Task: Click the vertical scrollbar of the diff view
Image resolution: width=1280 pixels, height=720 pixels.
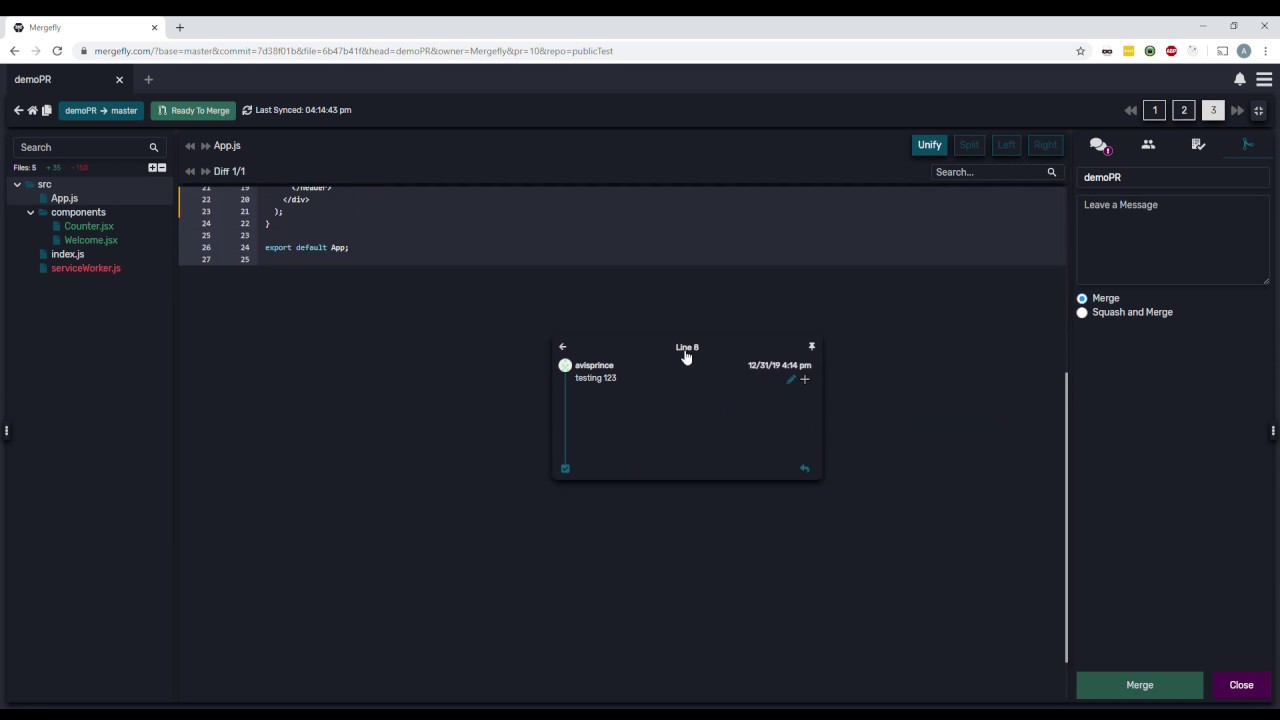Action: (1066, 516)
